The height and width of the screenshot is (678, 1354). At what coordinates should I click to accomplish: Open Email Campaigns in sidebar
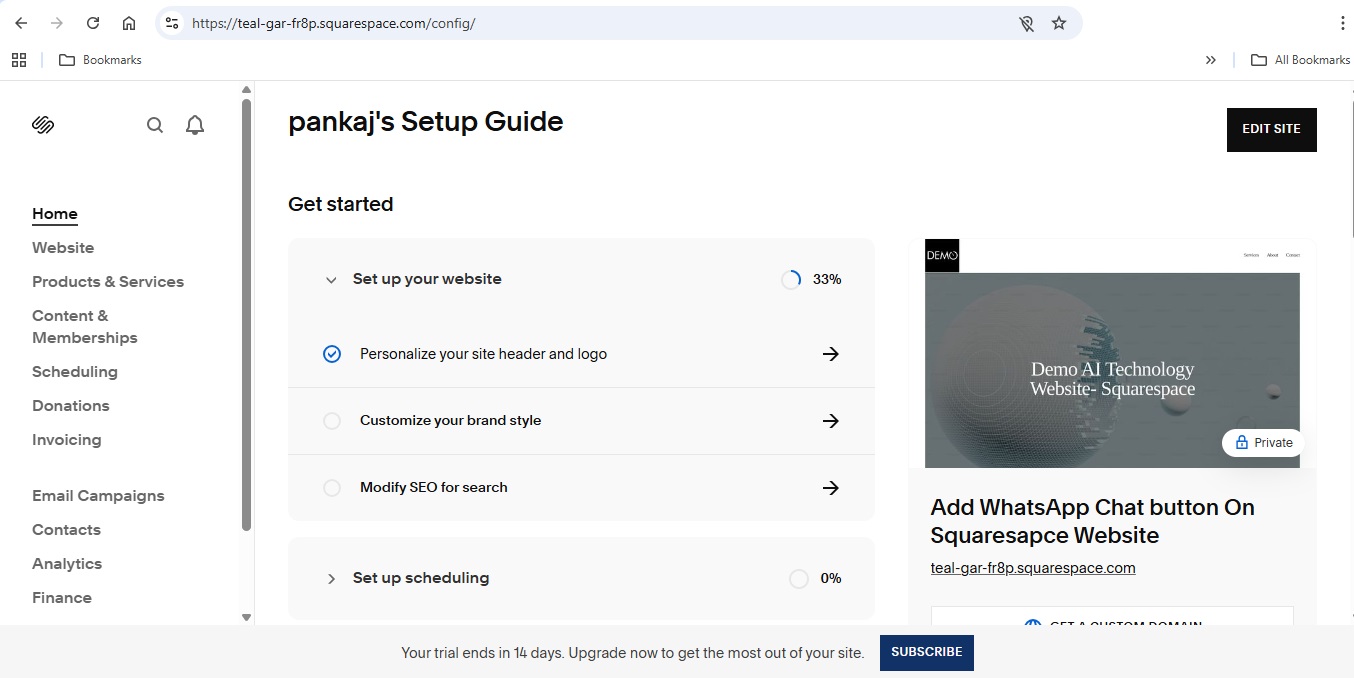98,496
